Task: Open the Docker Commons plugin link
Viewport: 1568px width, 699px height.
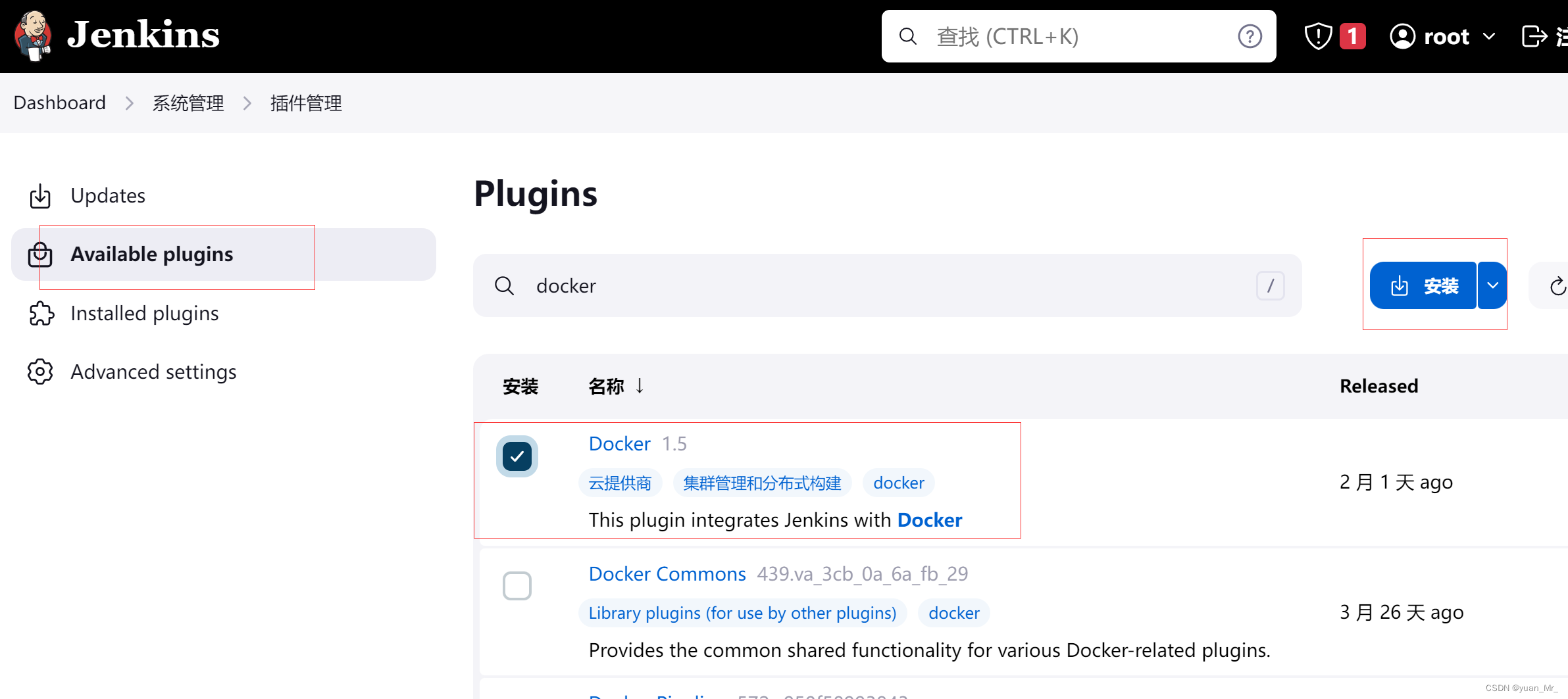Action: coord(667,574)
